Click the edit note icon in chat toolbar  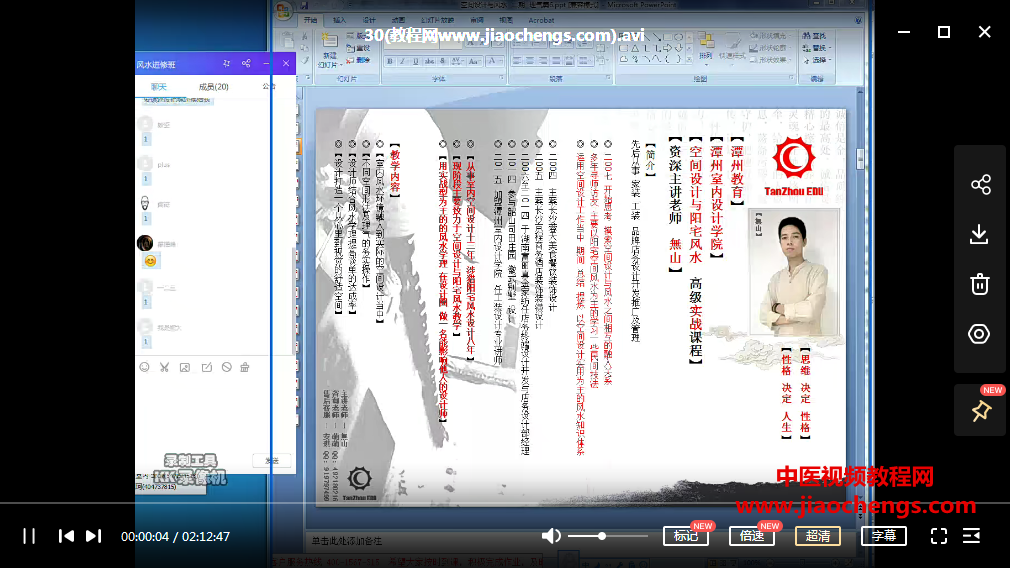click(206, 367)
